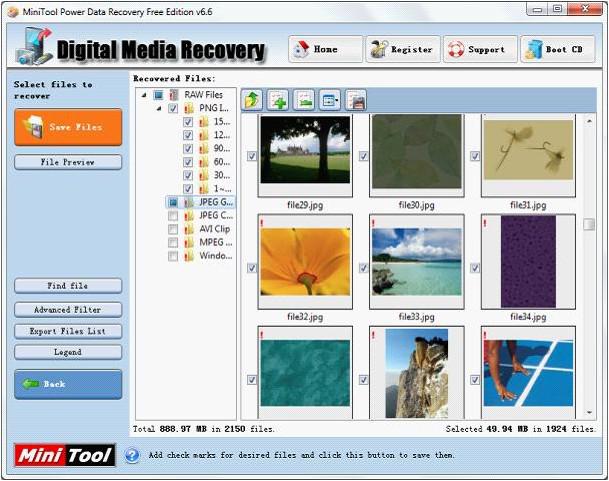Collapse the RAW Files tree node
Screen dimensions: 609x481
(144, 95)
